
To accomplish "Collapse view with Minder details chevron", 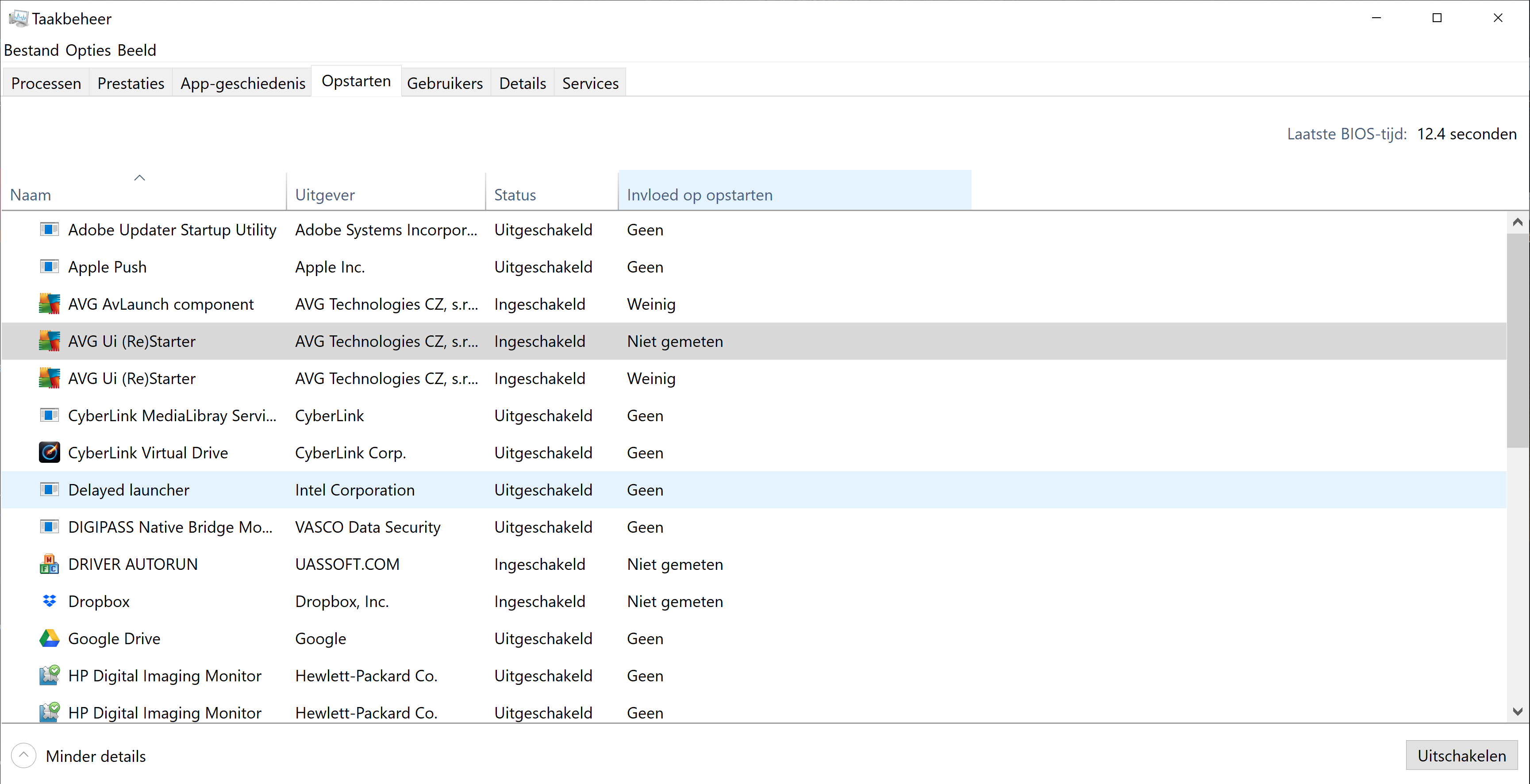I will click(24, 756).
